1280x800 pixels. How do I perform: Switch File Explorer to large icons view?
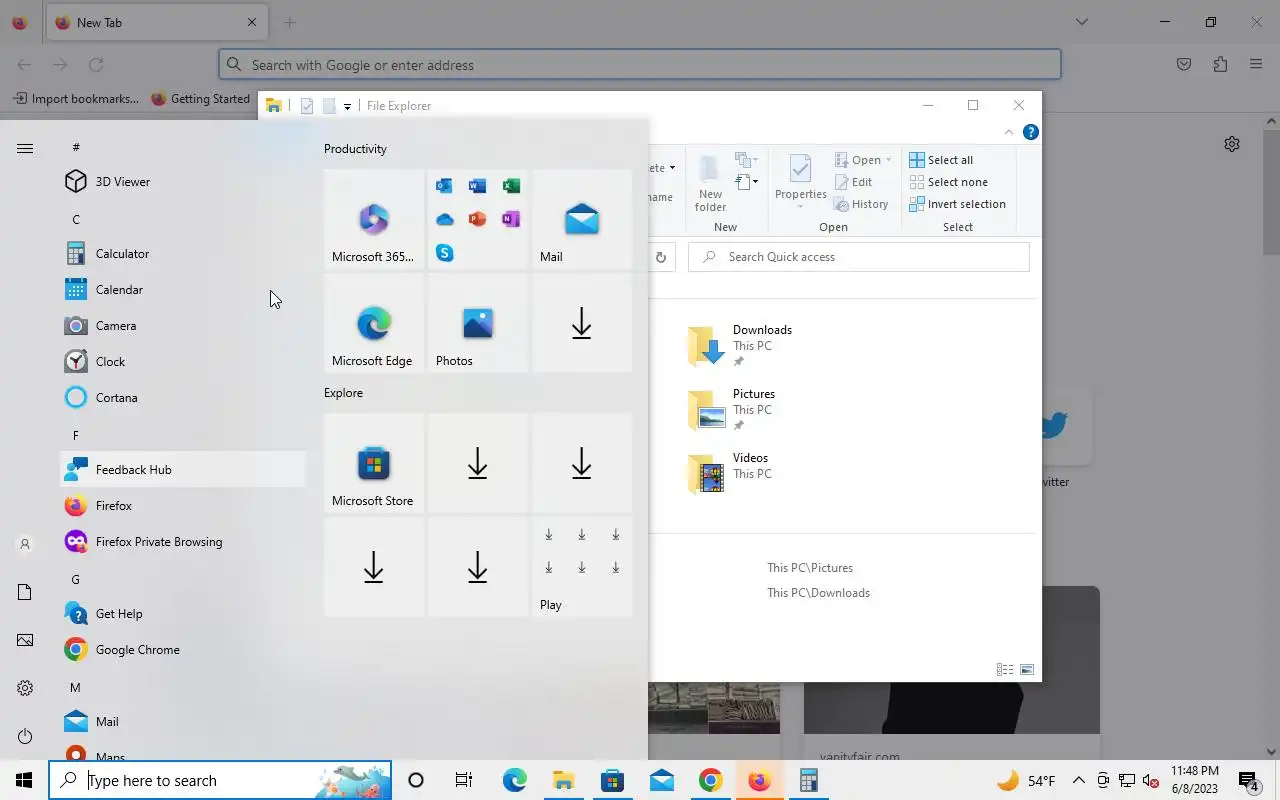(x=1027, y=670)
